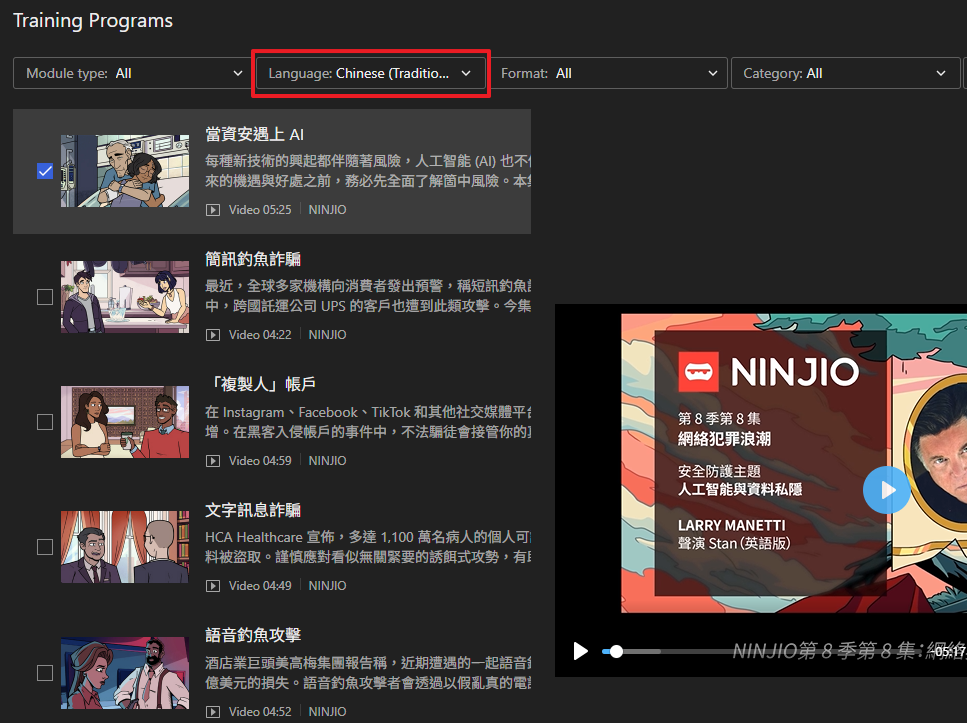Click the 文字訊息詐騙 thumbnail image

pos(124,547)
